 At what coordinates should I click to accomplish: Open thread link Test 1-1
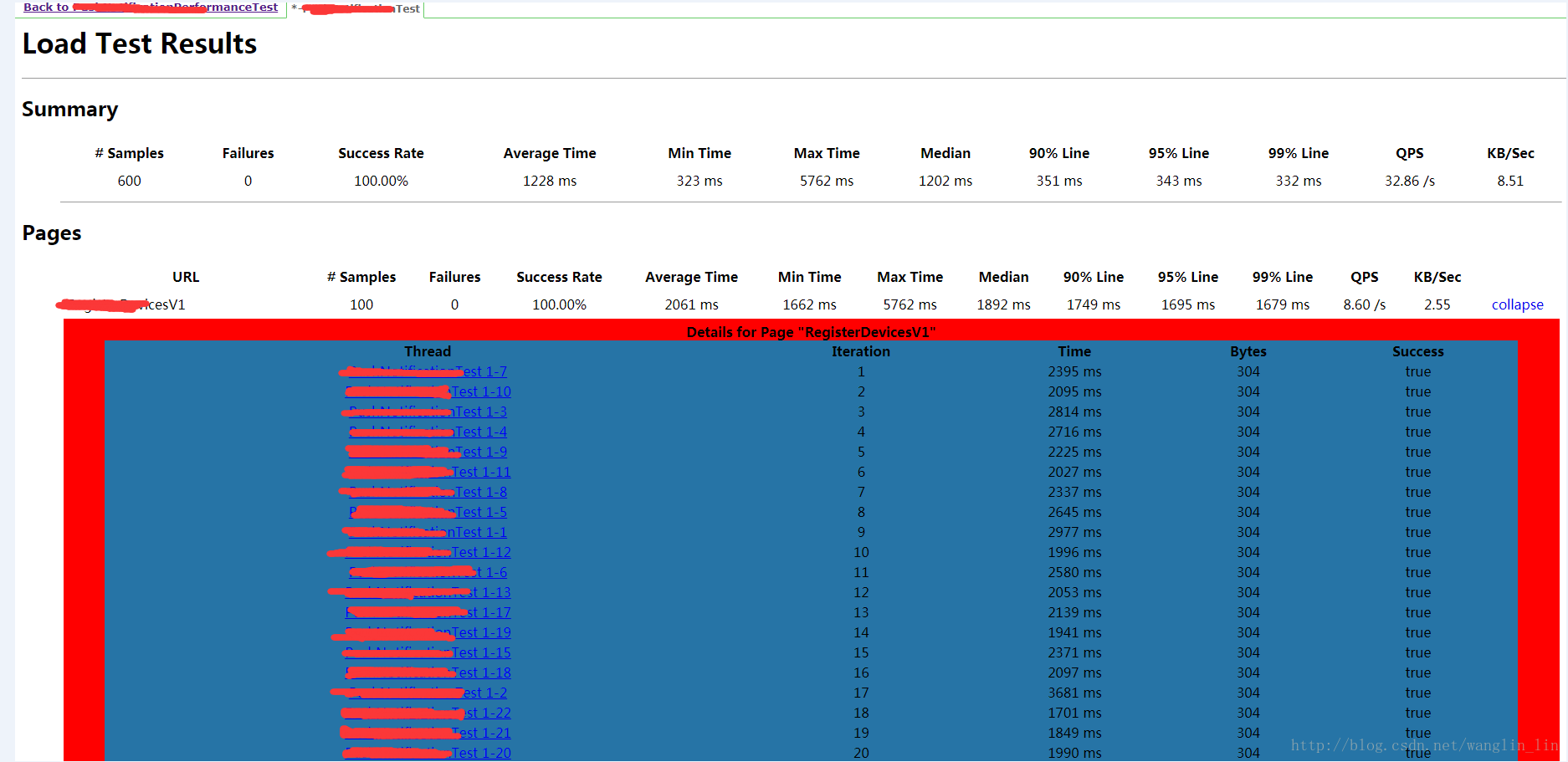(428, 532)
